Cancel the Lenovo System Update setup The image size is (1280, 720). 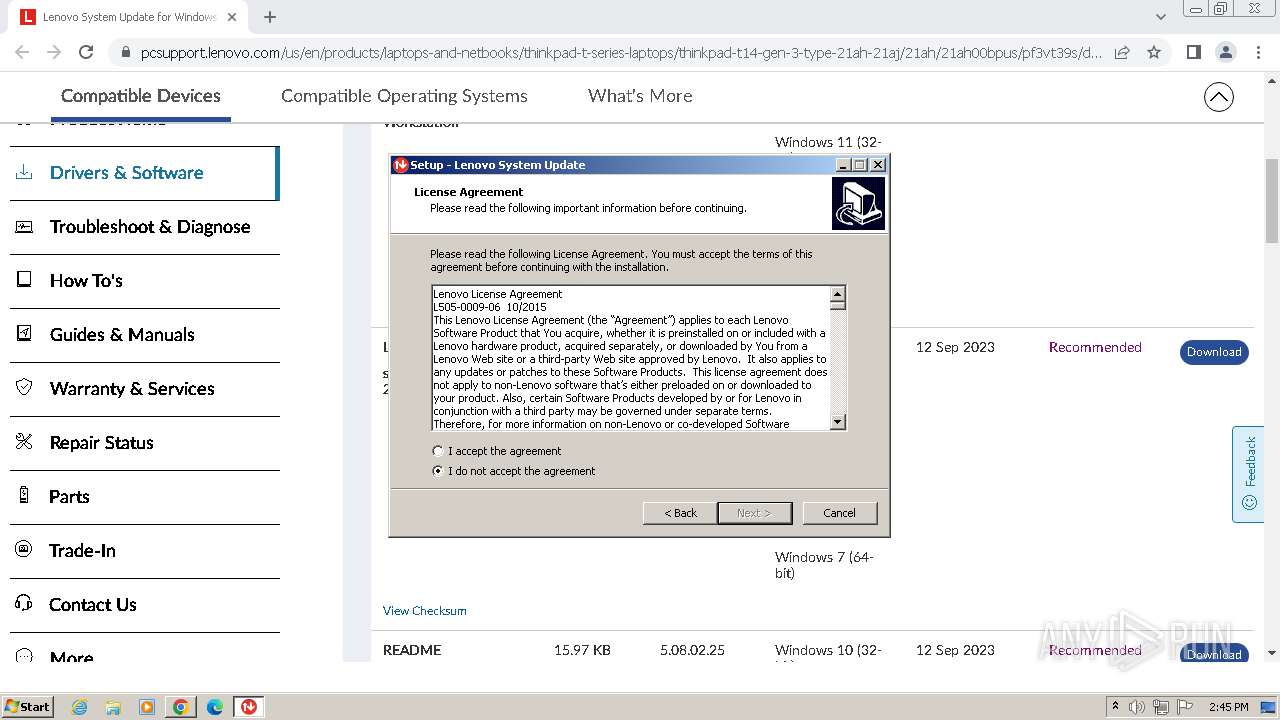(x=839, y=513)
